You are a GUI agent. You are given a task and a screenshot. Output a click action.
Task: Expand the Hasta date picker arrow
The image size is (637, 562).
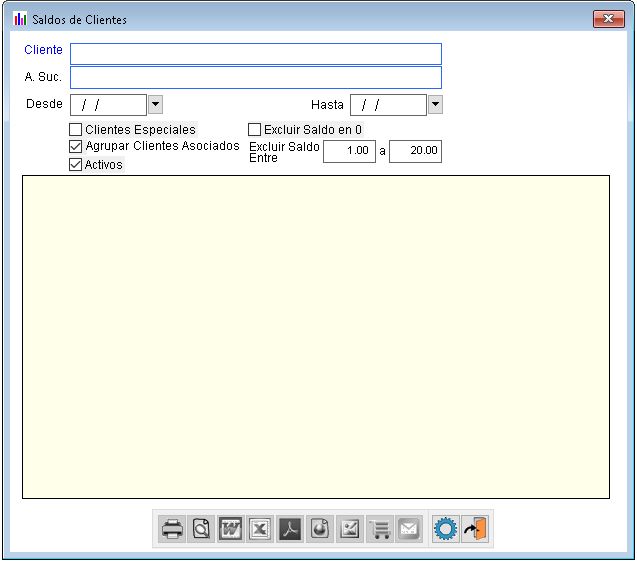click(435, 104)
